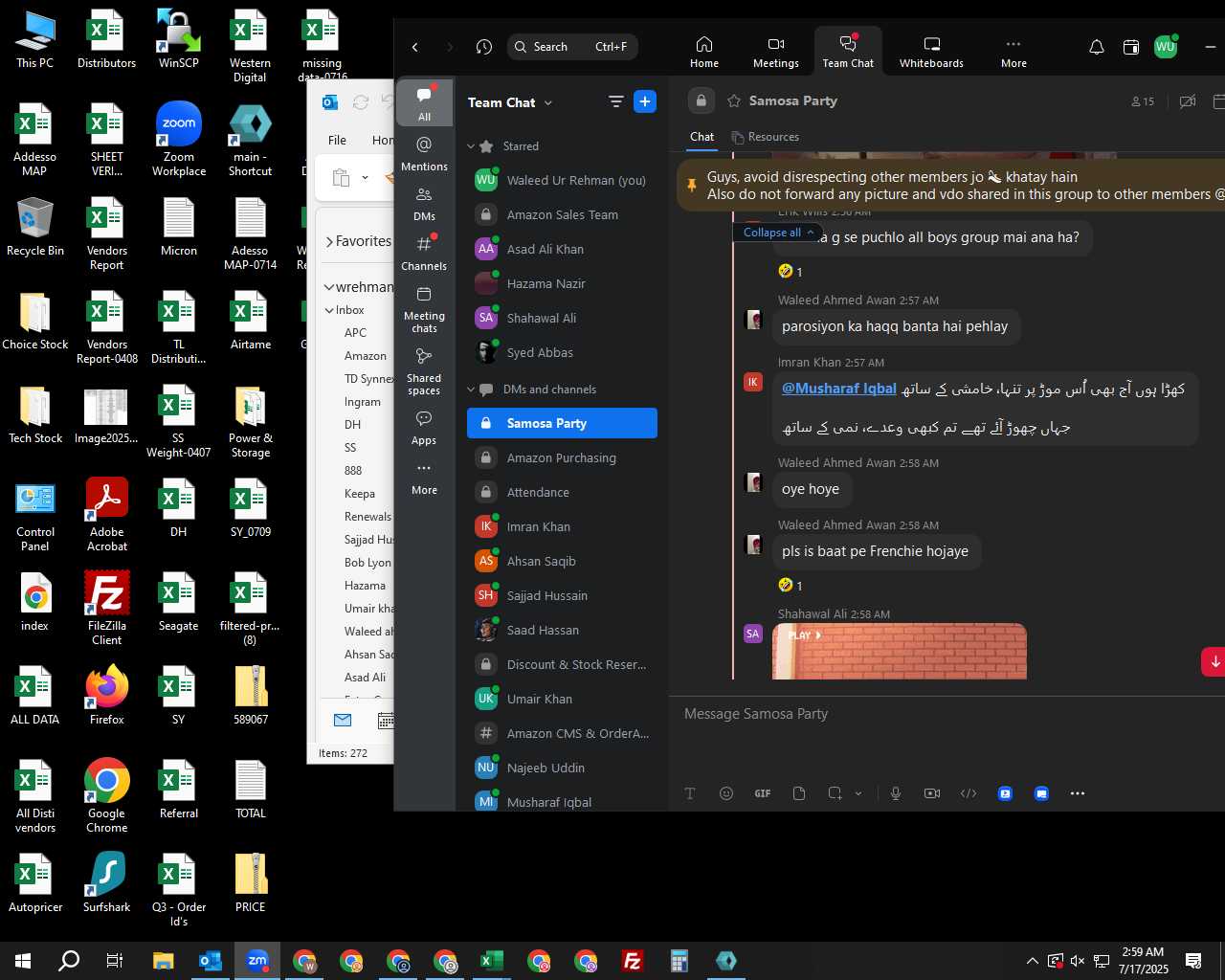Open Meeting chats in the sidebar

pos(424,308)
